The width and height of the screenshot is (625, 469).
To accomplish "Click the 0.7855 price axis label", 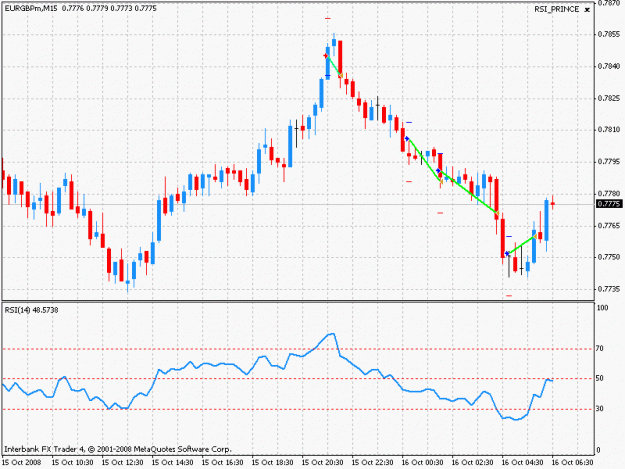I will click(609, 34).
